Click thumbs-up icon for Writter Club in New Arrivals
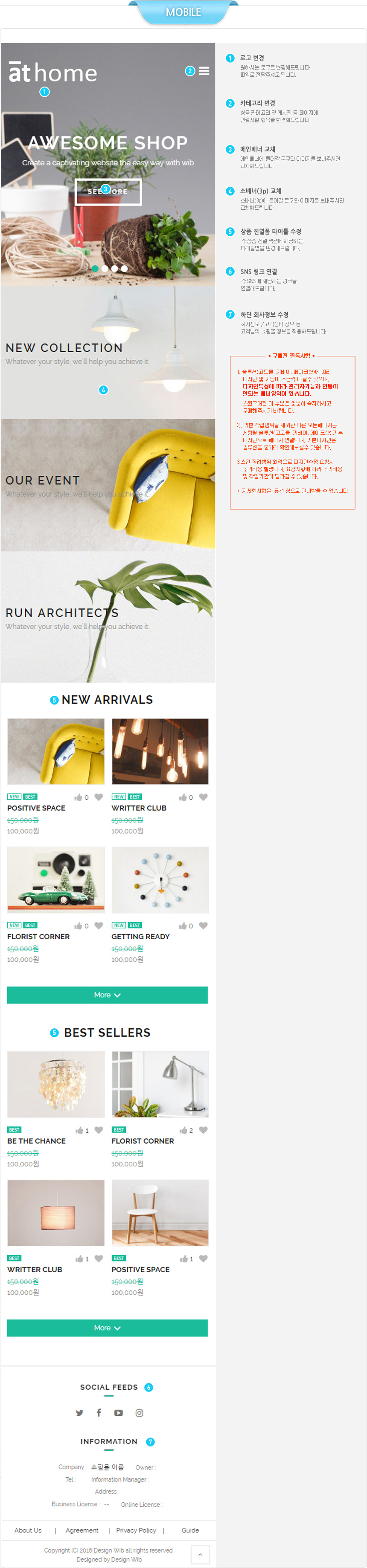The height and width of the screenshot is (1568, 367). 182,797
